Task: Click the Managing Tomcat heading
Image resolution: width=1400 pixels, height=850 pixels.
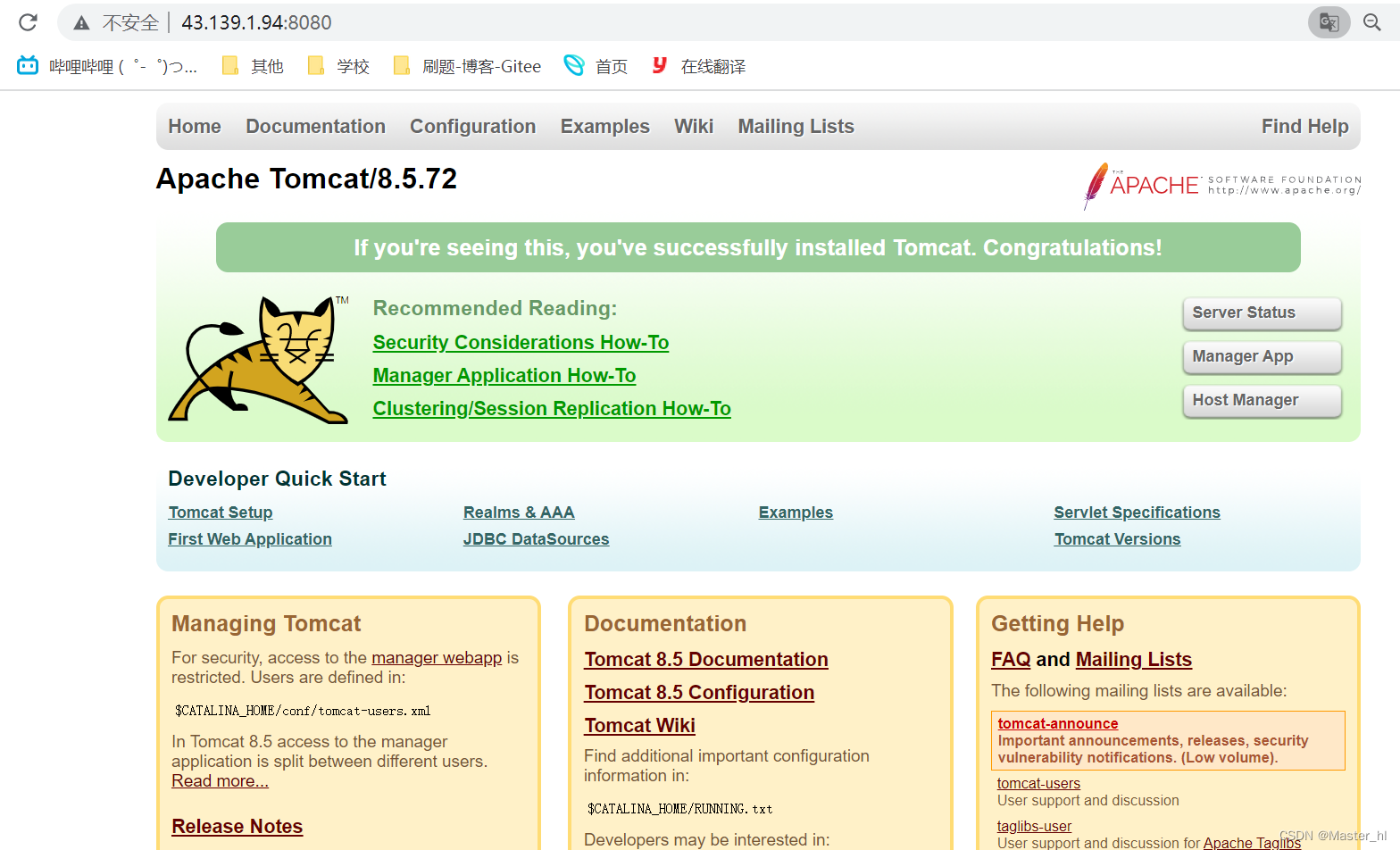Action: pos(266,624)
